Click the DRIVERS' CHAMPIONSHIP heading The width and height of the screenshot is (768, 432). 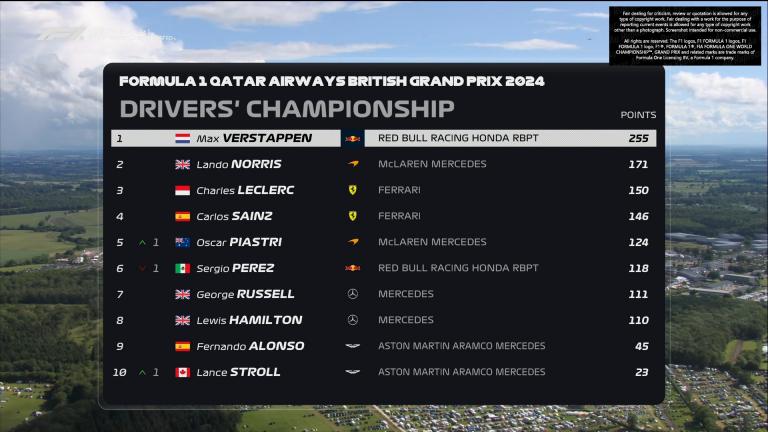click(287, 109)
